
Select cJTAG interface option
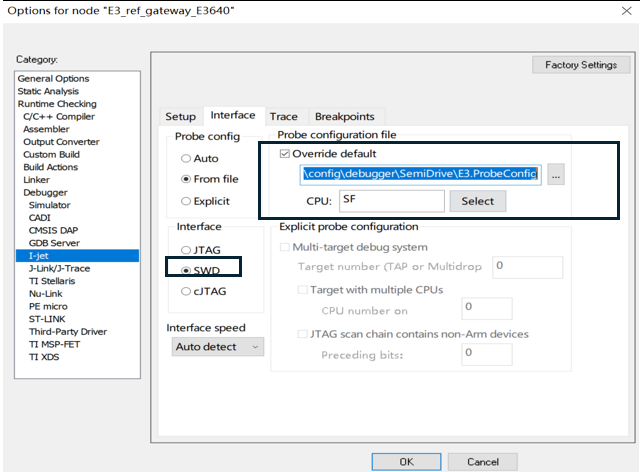click(186, 291)
